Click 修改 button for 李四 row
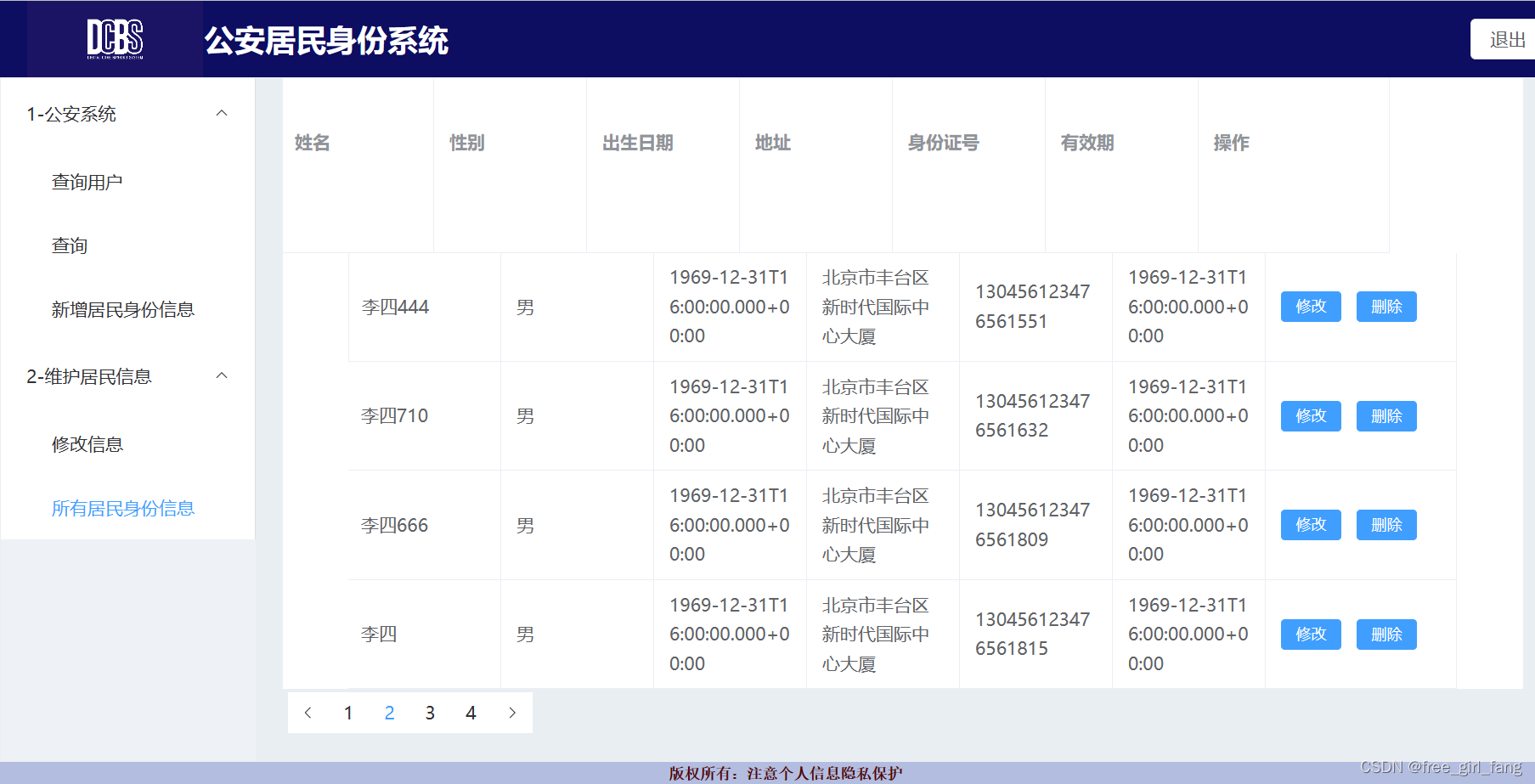The height and width of the screenshot is (784, 1535). (1311, 635)
